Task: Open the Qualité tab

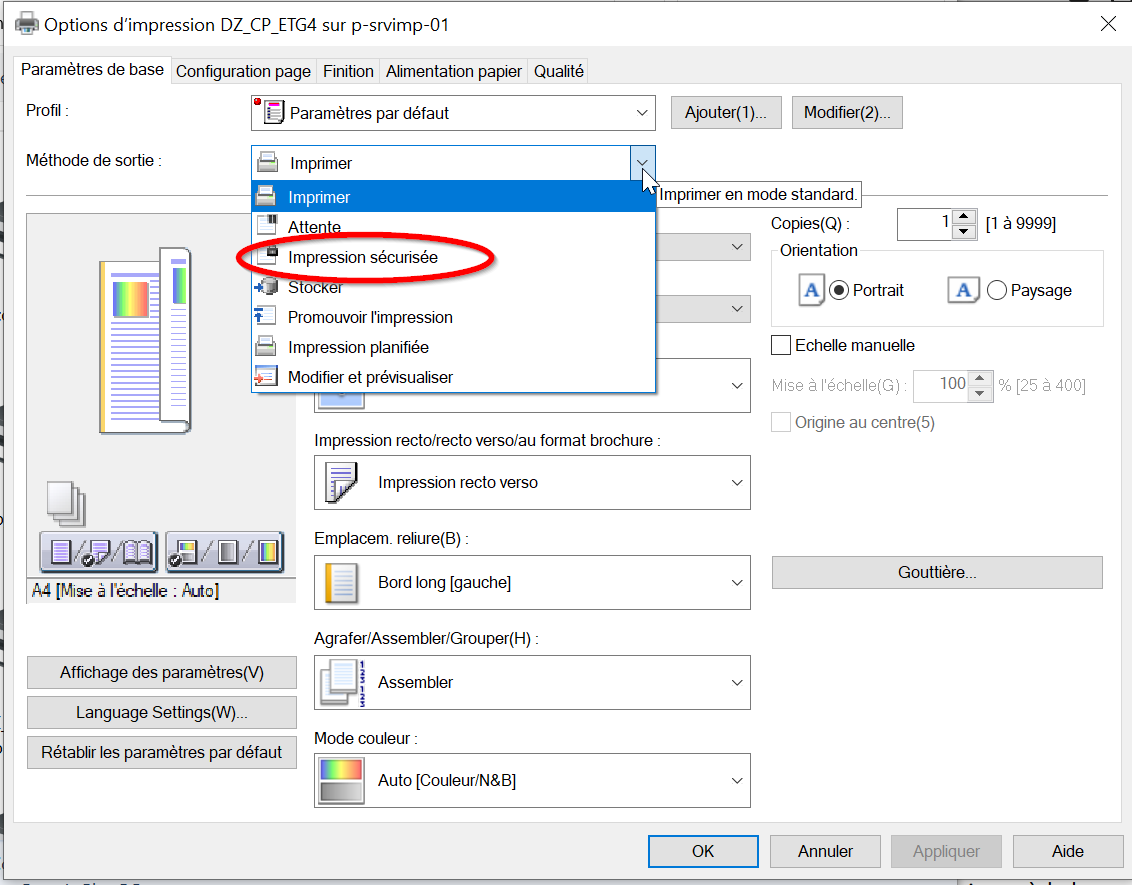Action: (558, 71)
